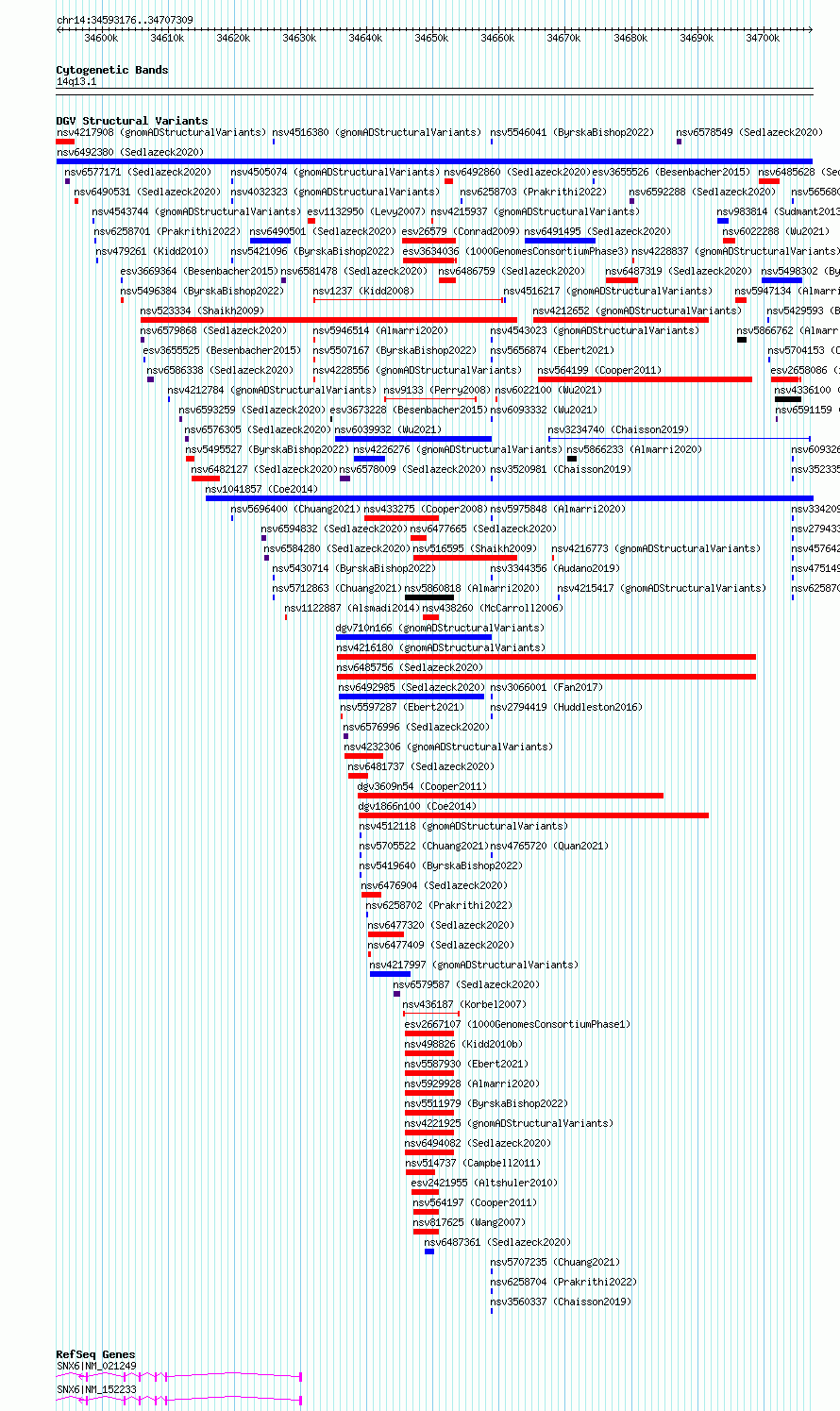Screen dimensions: 840x1411
Task: Click nsv498826 (Kidd2010b) label
Action: tap(463, 1044)
